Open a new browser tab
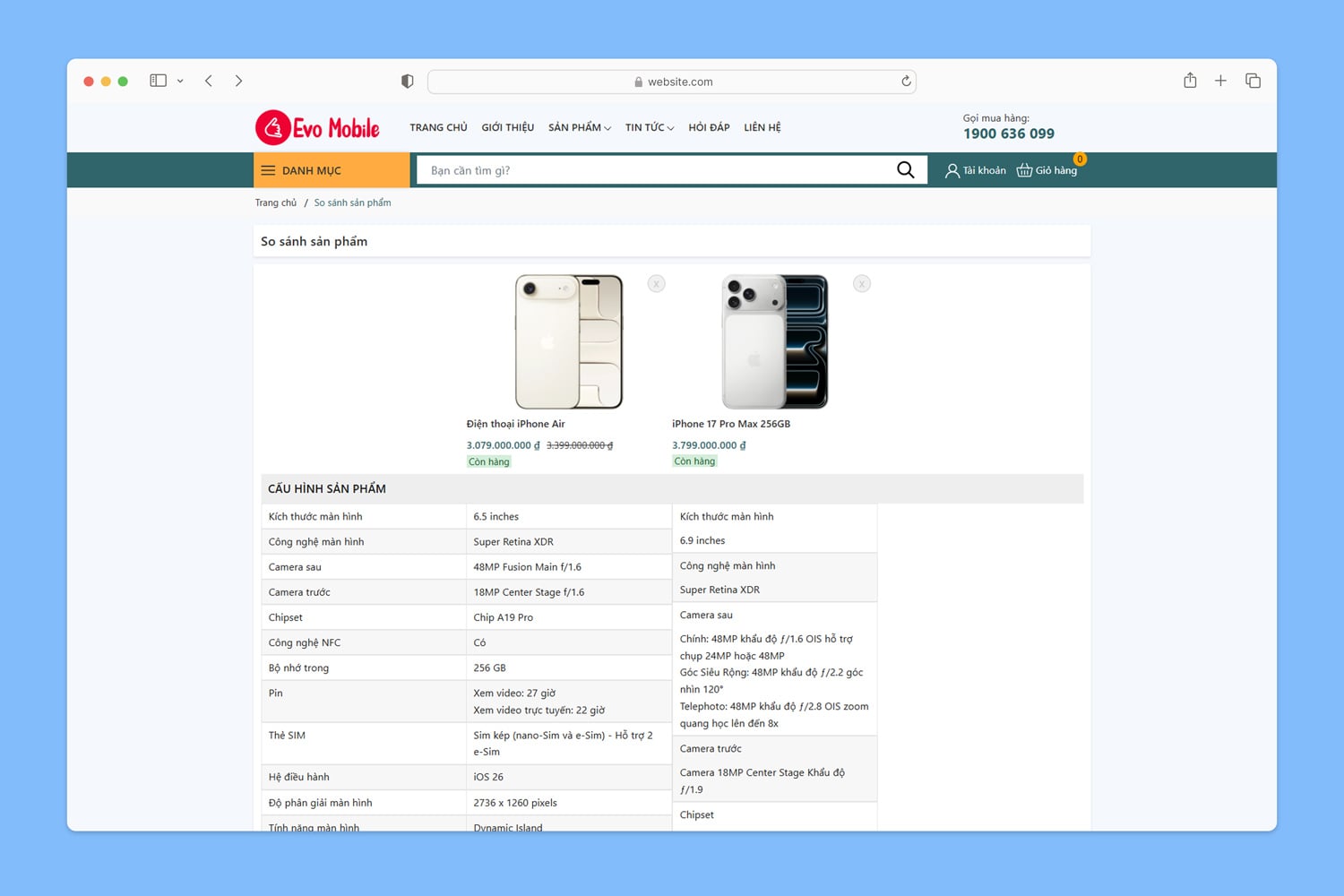1344x896 pixels. (x=1220, y=81)
